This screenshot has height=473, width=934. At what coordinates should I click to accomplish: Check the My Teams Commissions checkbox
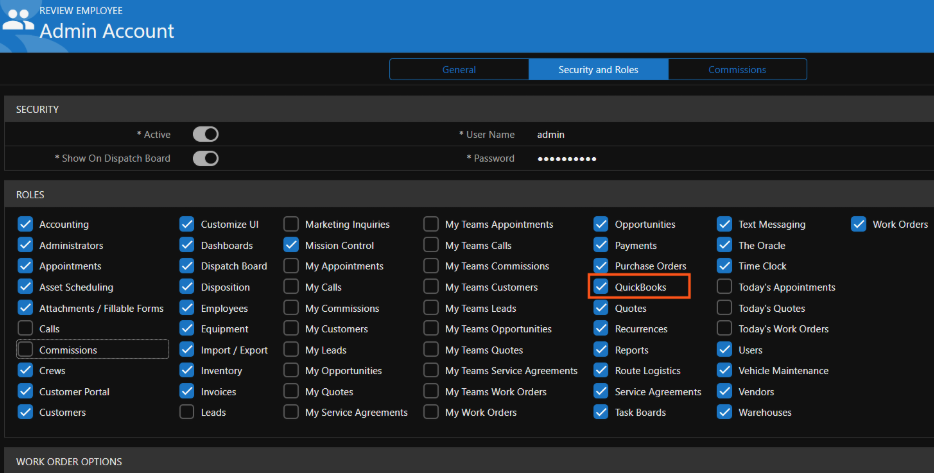click(x=431, y=266)
